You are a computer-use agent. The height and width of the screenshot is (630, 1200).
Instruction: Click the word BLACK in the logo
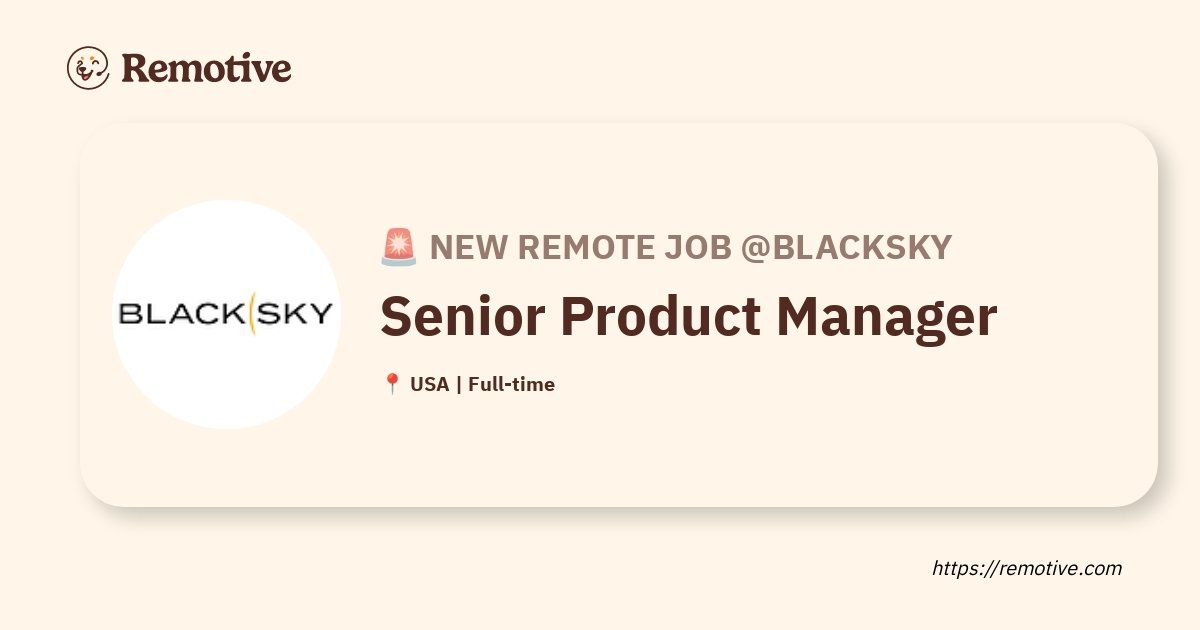click(180, 314)
